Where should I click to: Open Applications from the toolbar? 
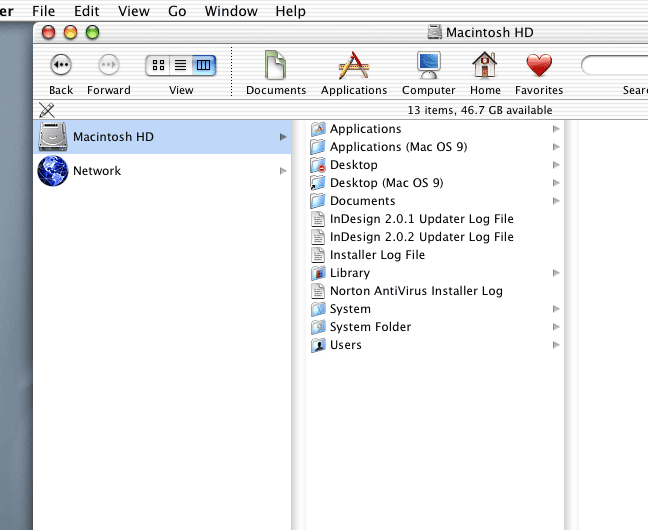[x=353, y=65]
